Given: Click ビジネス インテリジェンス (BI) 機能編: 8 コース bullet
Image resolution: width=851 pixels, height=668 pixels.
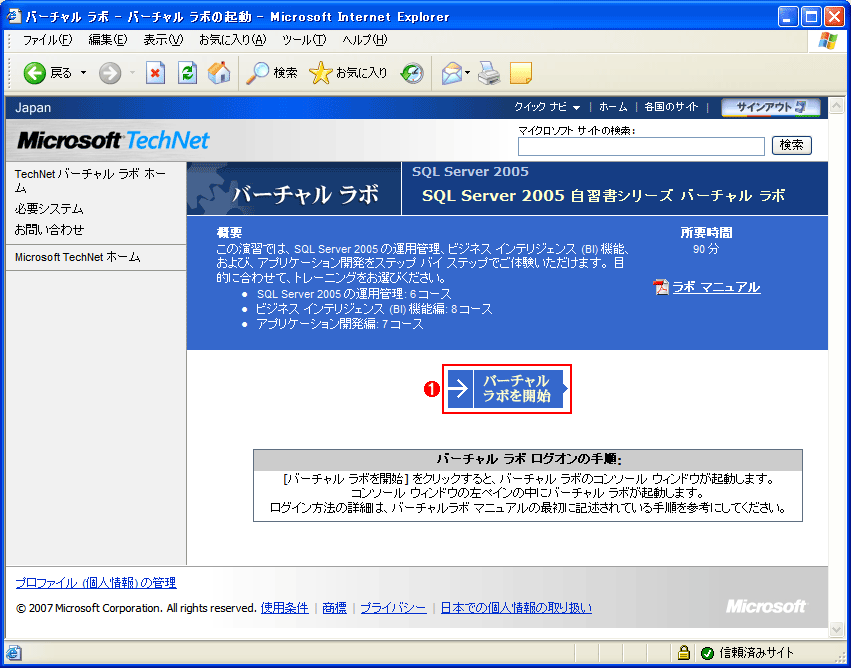Looking at the screenshot, I should coord(374,309).
